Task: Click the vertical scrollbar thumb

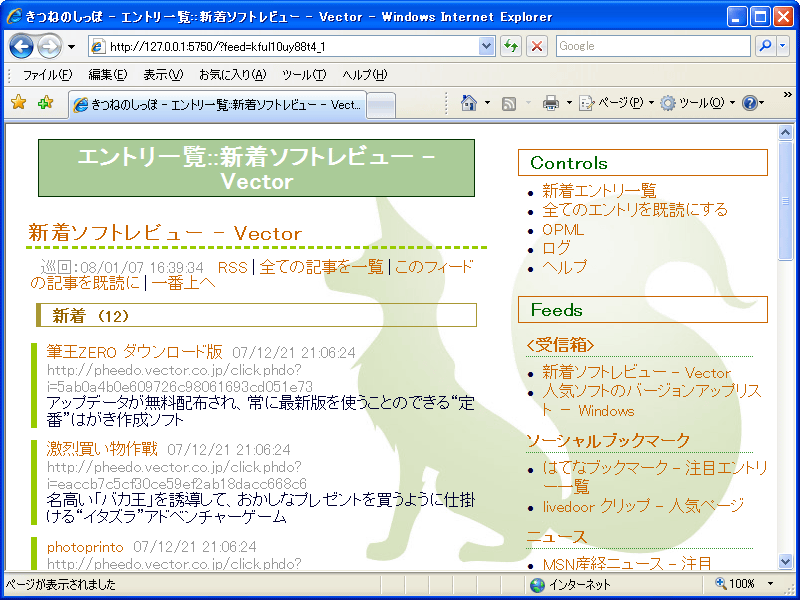Action: (786, 201)
